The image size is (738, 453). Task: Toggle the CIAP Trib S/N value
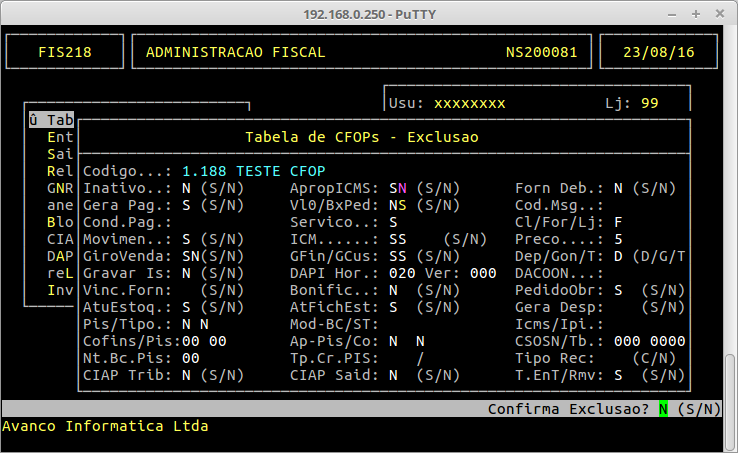(x=186, y=375)
